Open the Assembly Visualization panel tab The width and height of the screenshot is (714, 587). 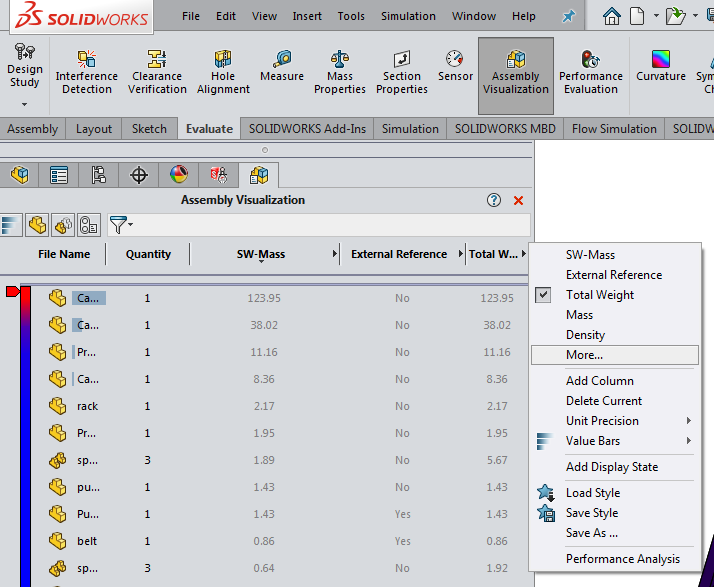[x=259, y=175]
